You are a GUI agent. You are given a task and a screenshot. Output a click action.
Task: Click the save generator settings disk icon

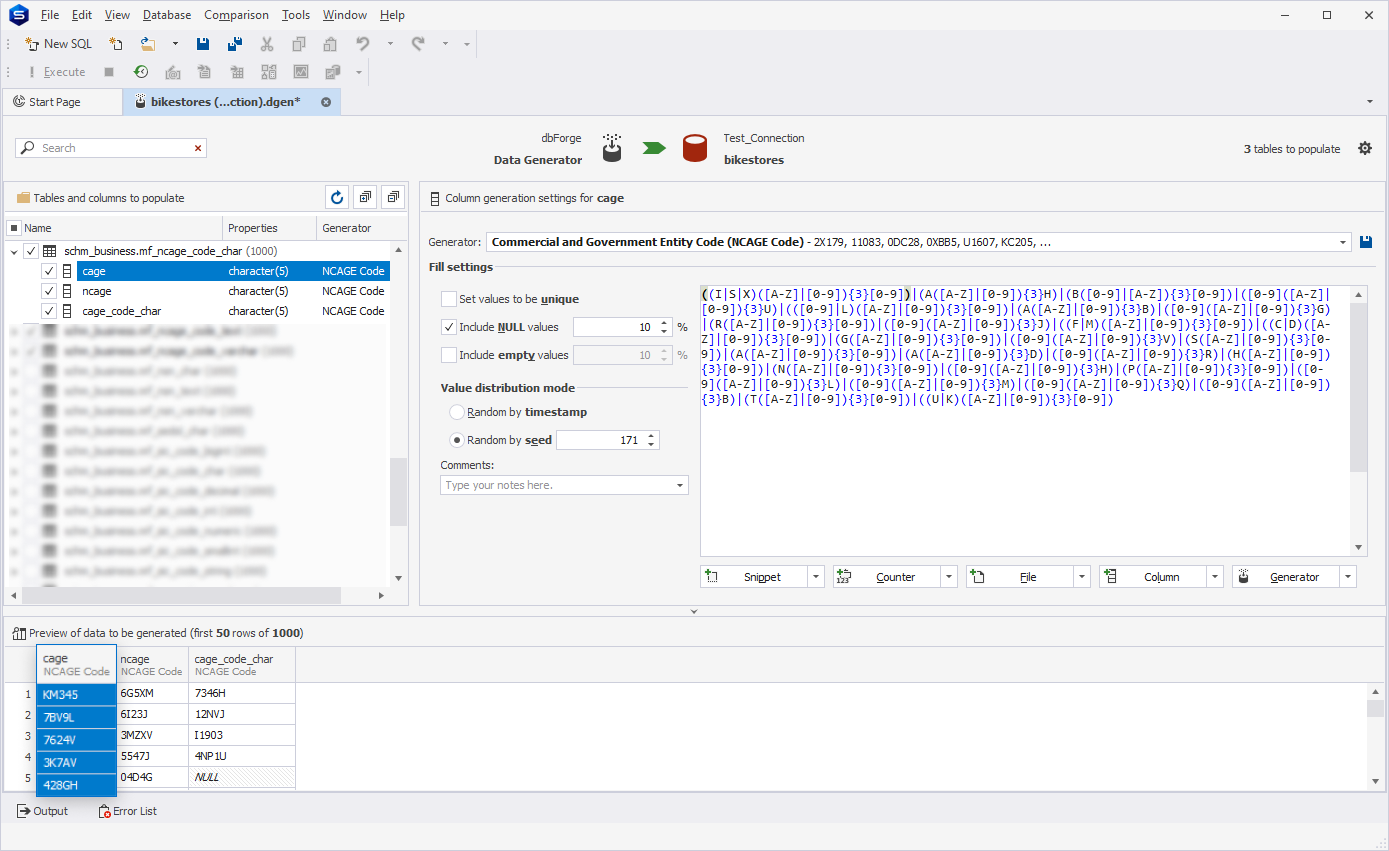1366,242
